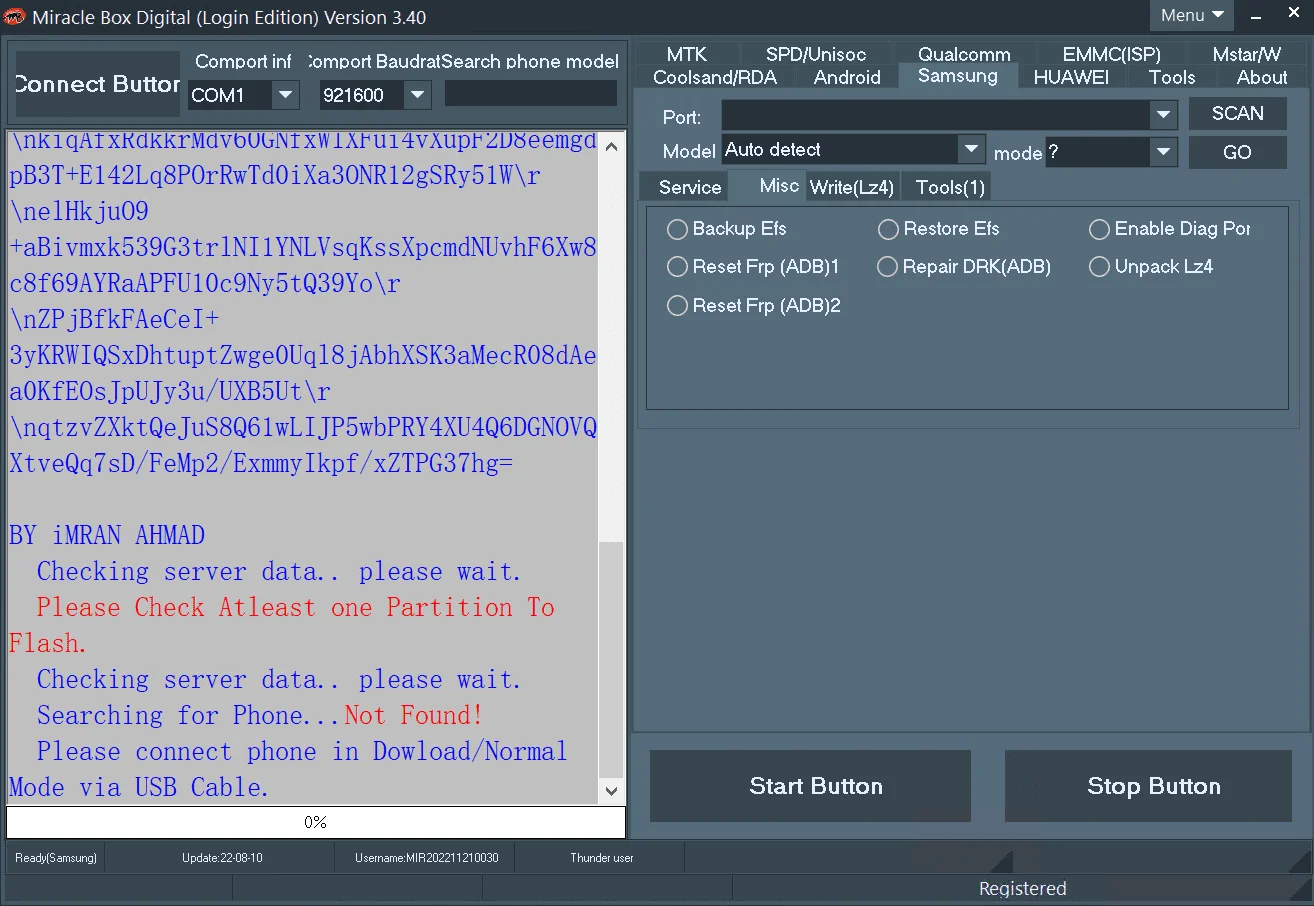Open the Menu dropdown in title bar
Viewport: 1314px width, 906px height.
point(1192,15)
